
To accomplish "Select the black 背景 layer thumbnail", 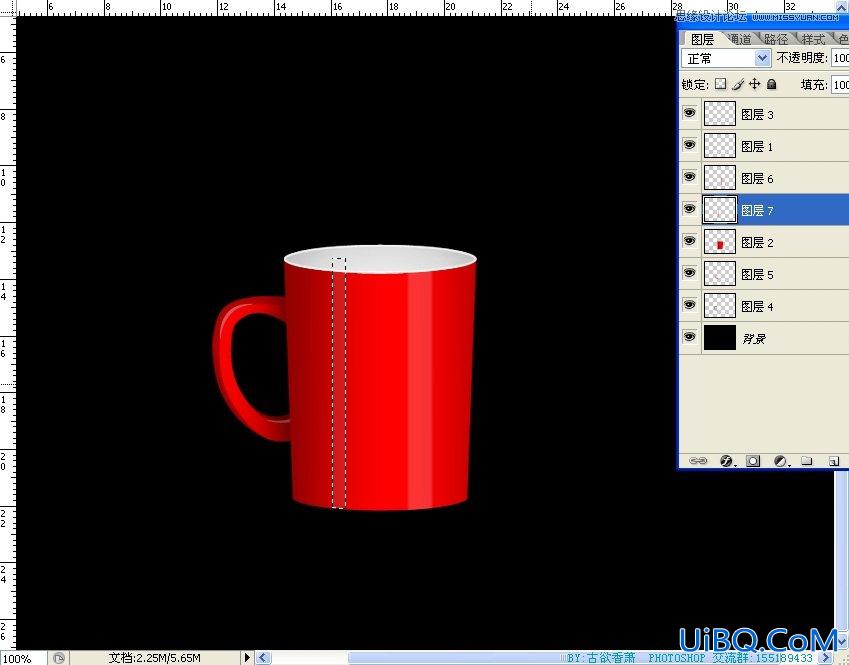I will [720, 337].
